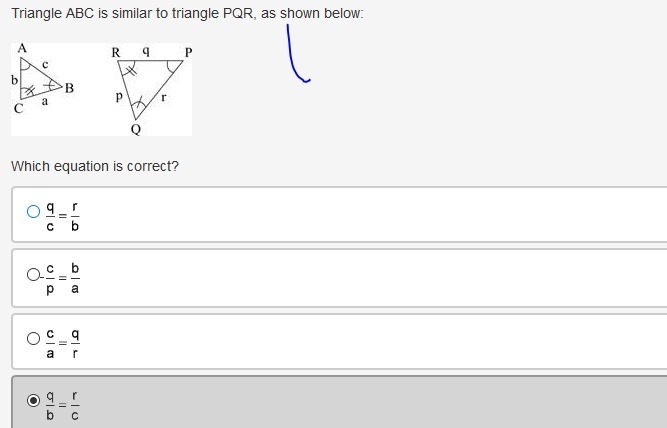Screen dimensions: 667x428
Task: Click the blue handwritten pen mark
Action: tap(298, 53)
